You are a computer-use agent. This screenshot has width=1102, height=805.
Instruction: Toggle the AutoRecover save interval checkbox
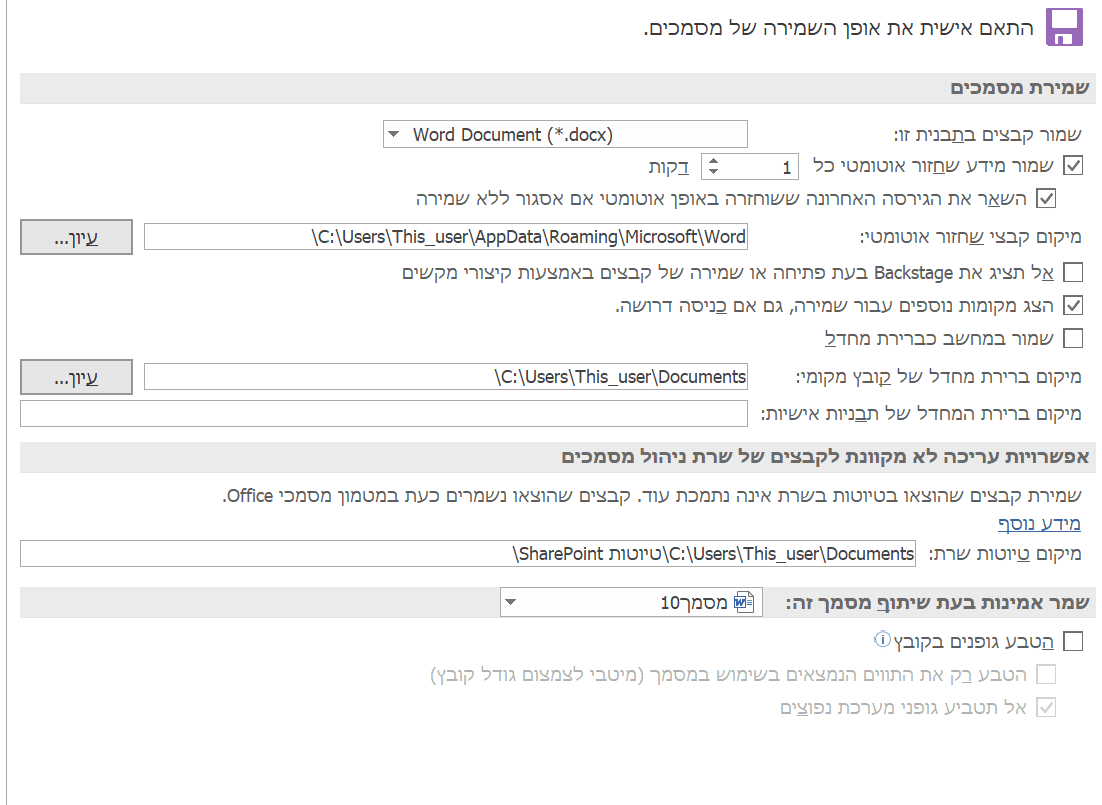1072,166
